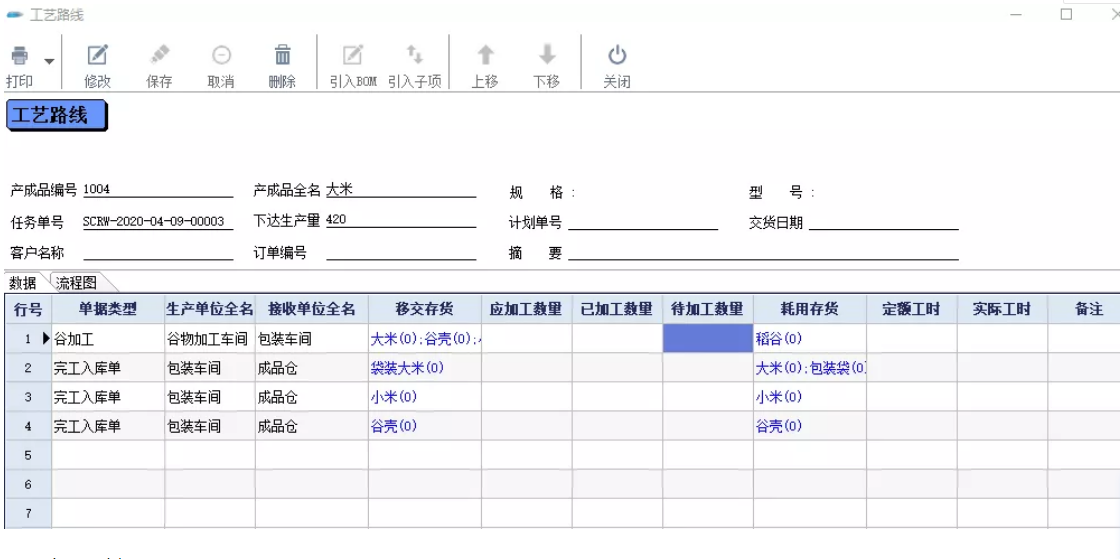Image resolution: width=1120 pixels, height=559 pixels.
Task: Click the 接收单位全名 column header
Action: [x=311, y=309]
